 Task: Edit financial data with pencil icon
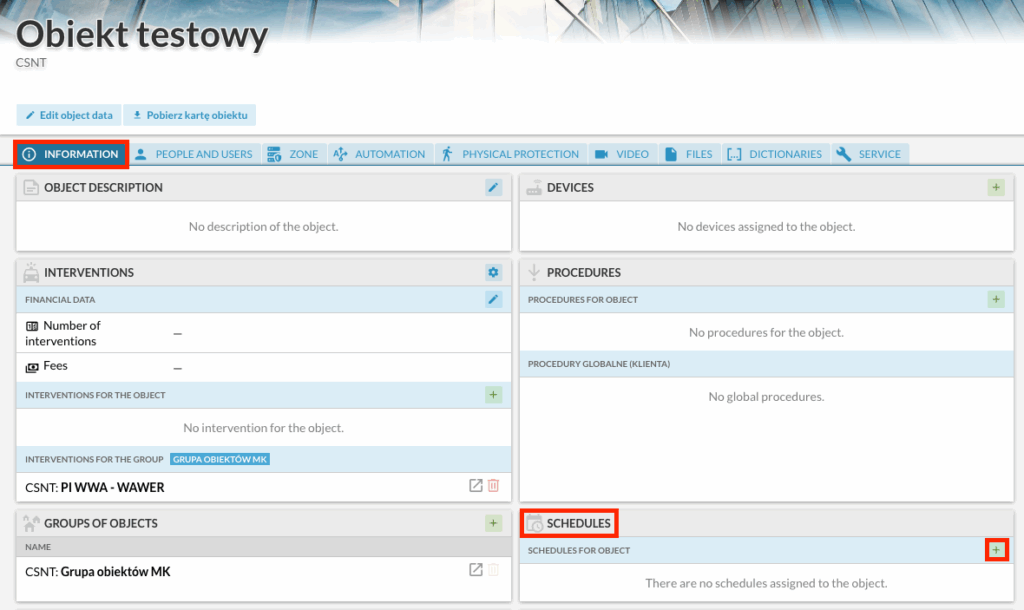click(x=493, y=299)
